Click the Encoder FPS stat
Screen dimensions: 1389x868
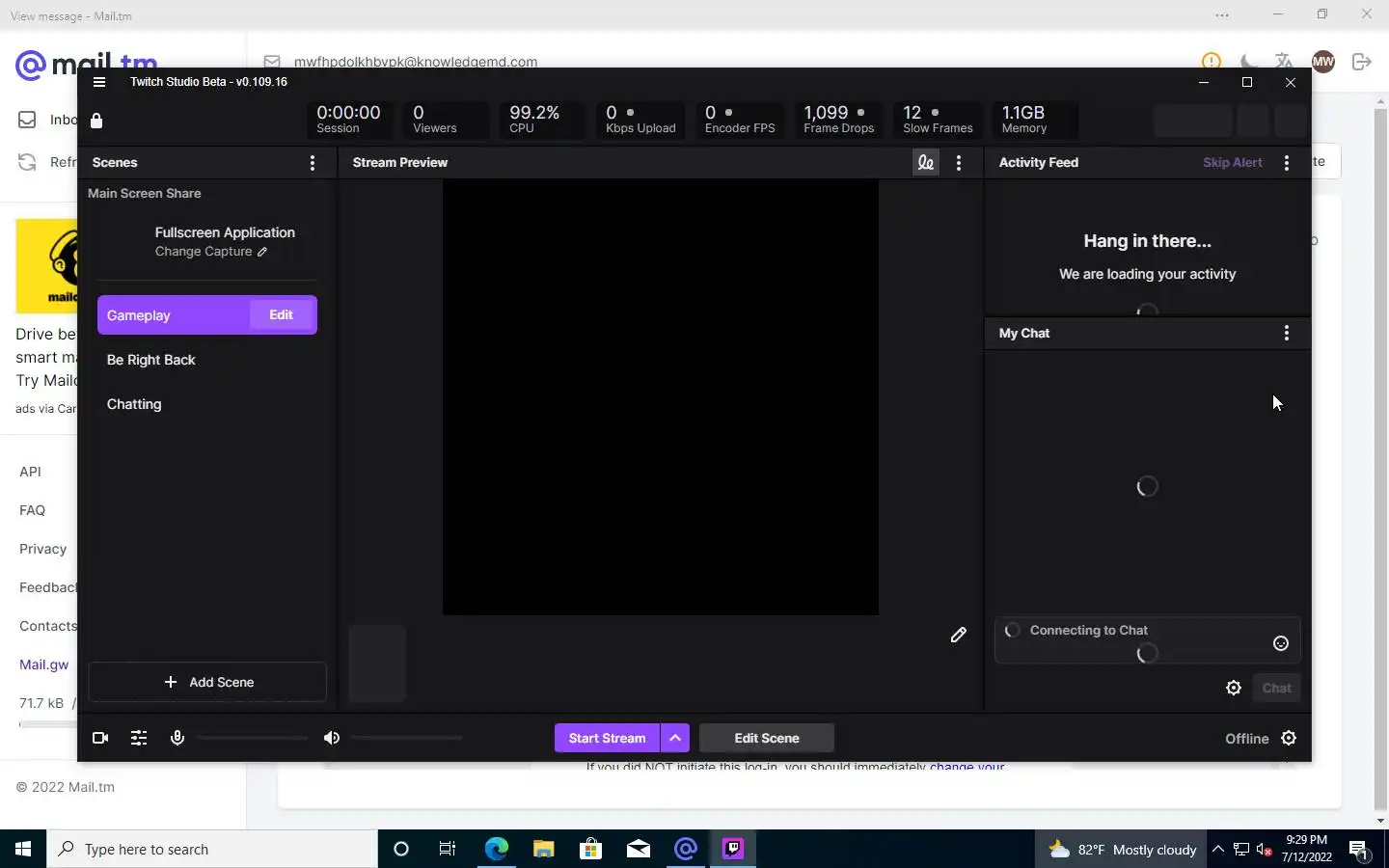coord(740,120)
